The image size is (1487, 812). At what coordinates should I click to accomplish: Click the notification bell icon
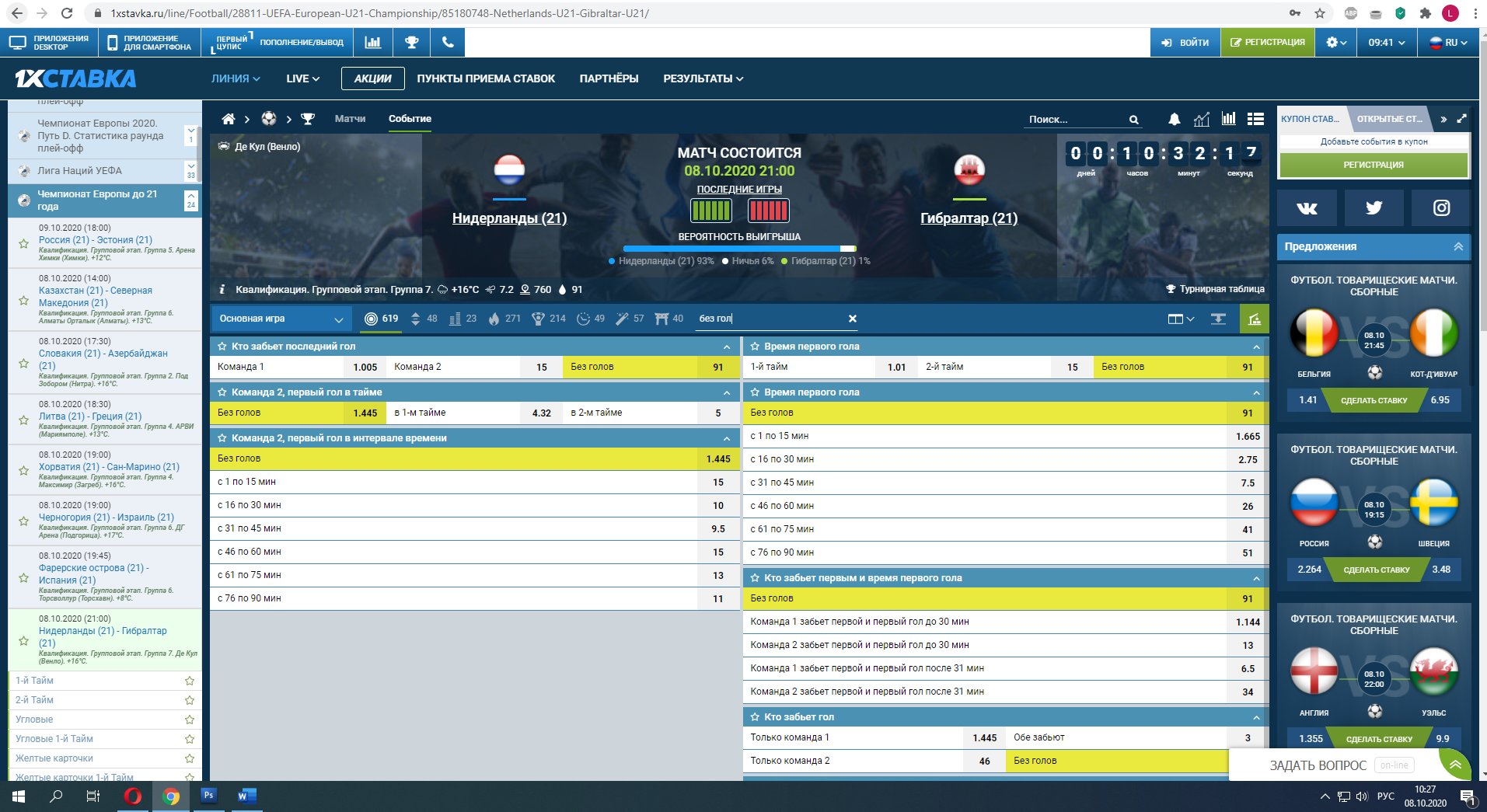coord(1174,119)
